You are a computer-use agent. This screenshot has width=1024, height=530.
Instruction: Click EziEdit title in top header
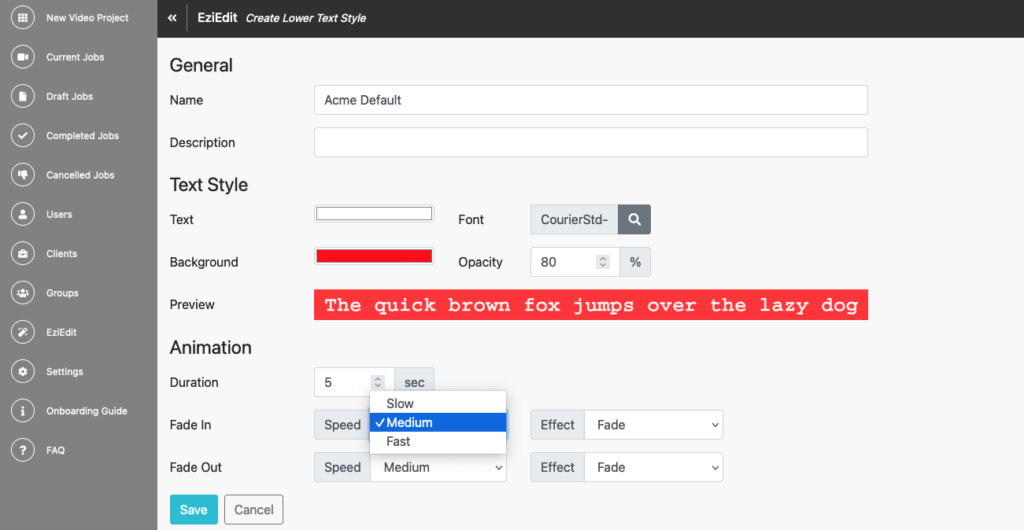[x=217, y=18]
